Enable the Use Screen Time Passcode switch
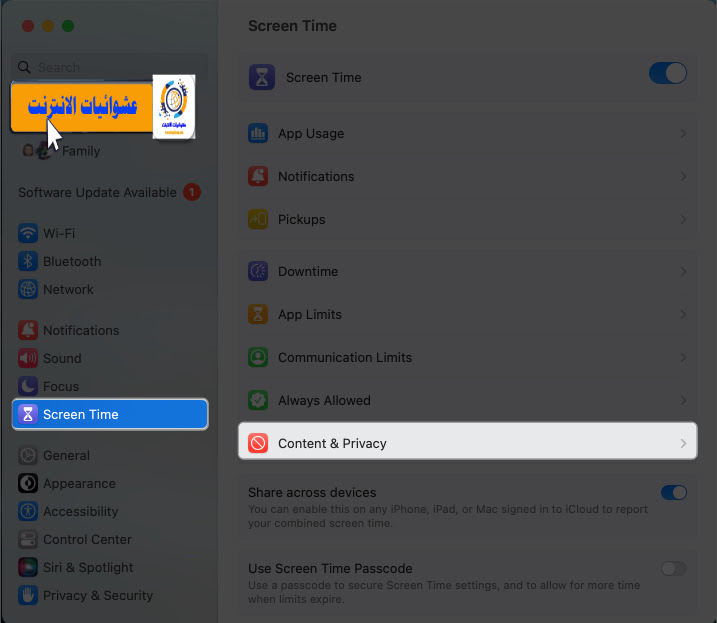Viewport: 717px width, 623px height. click(x=674, y=569)
